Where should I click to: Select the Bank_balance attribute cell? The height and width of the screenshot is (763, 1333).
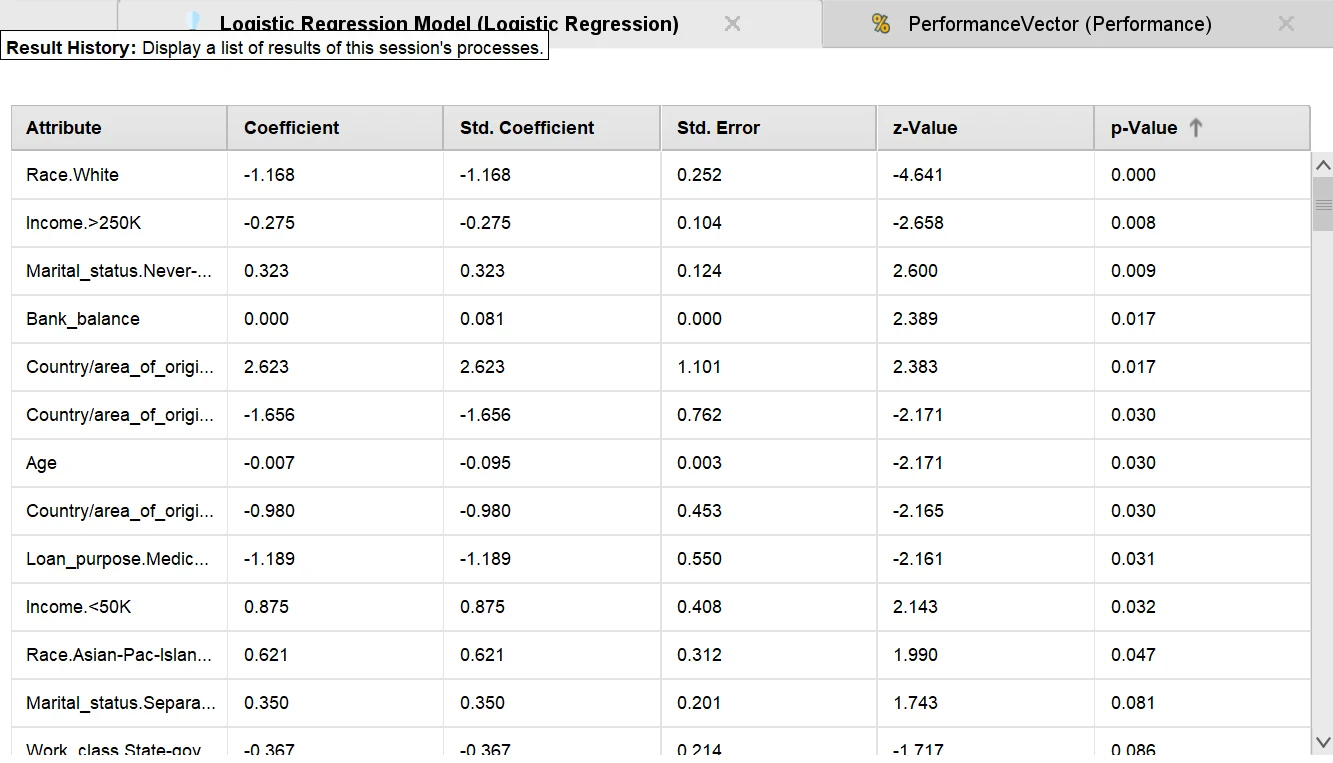[119, 319]
